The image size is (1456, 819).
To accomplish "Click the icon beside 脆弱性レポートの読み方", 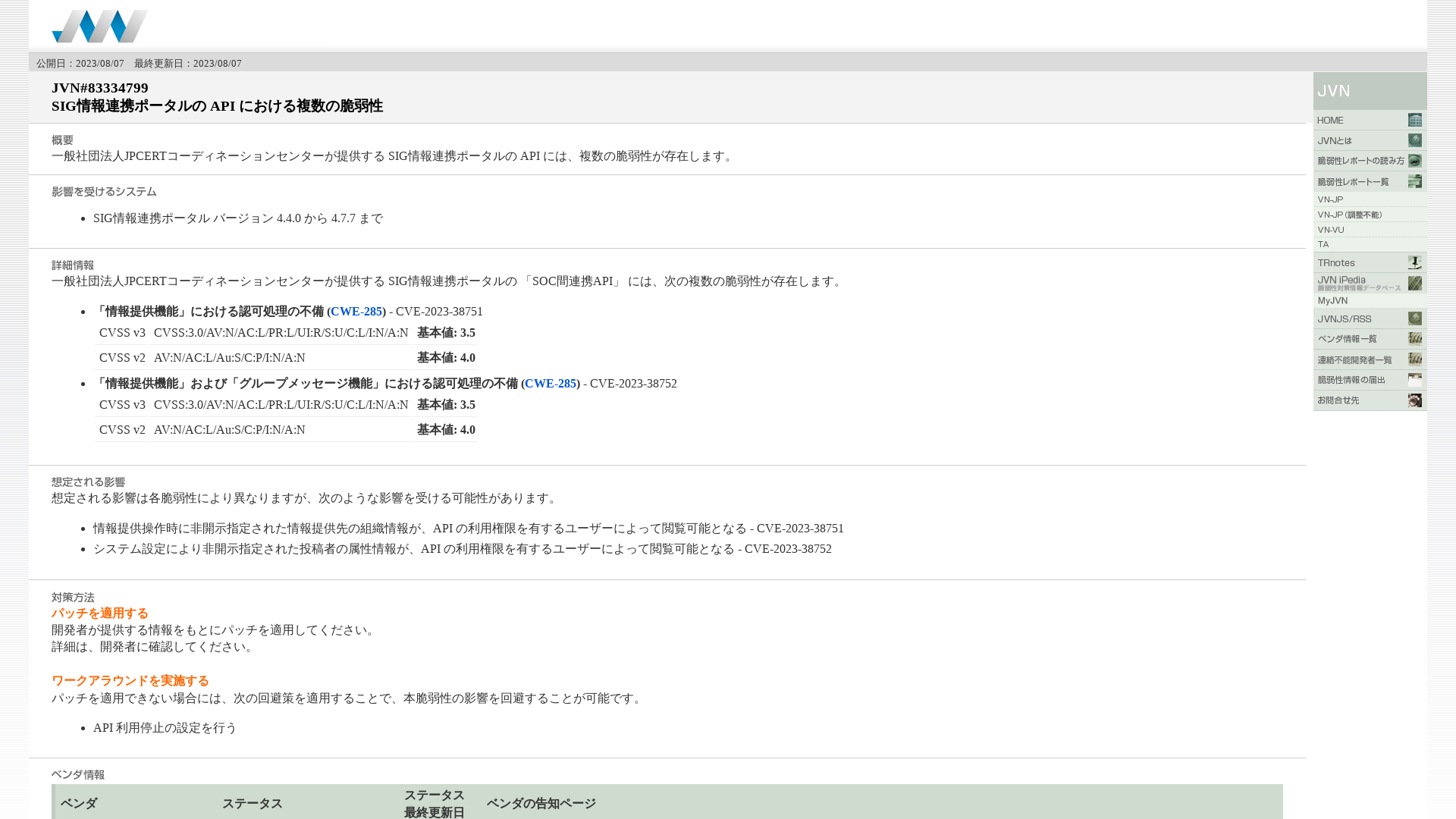I will [1415, 162].
